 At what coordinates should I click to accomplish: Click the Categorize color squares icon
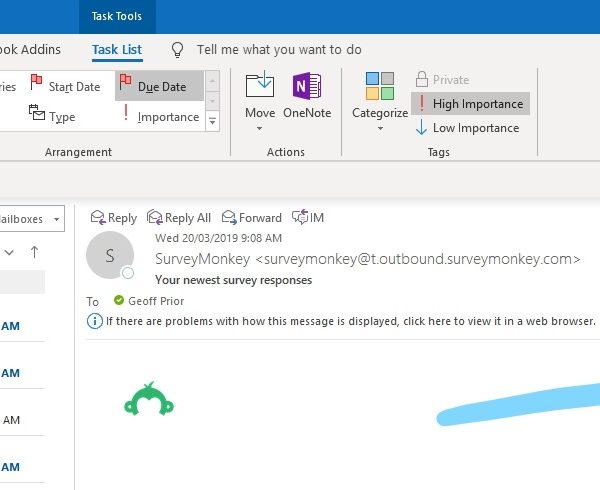380,86
